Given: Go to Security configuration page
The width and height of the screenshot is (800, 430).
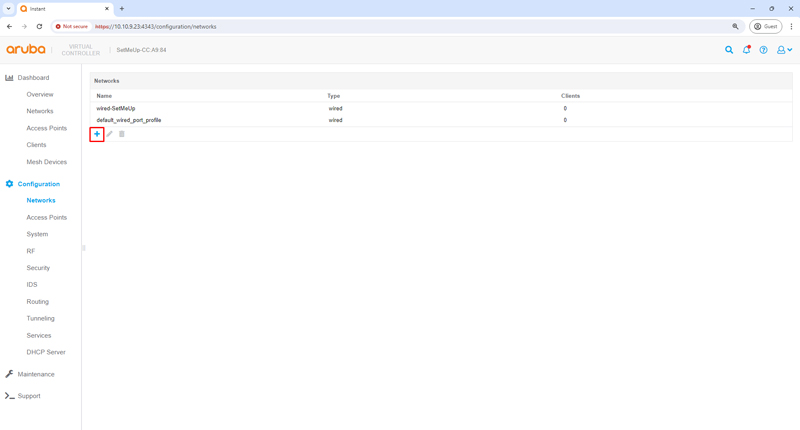Looking at the screenshot, I should tap(38, 268).
